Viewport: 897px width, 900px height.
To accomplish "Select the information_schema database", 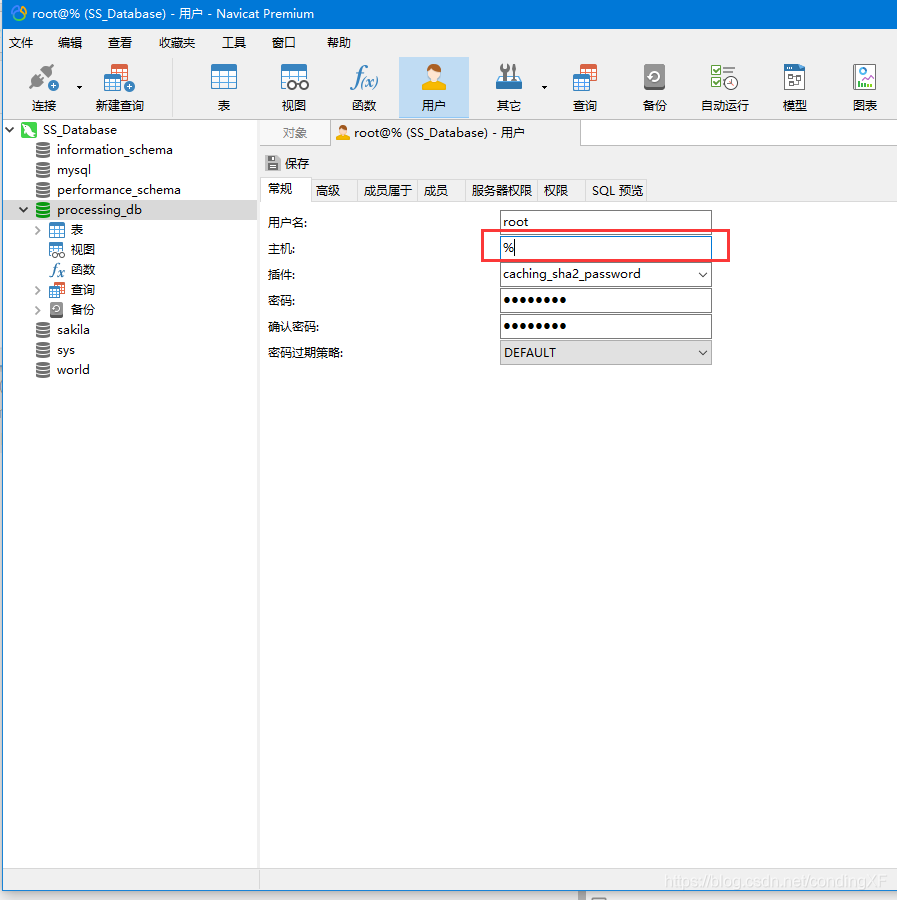I will point(114,150).
